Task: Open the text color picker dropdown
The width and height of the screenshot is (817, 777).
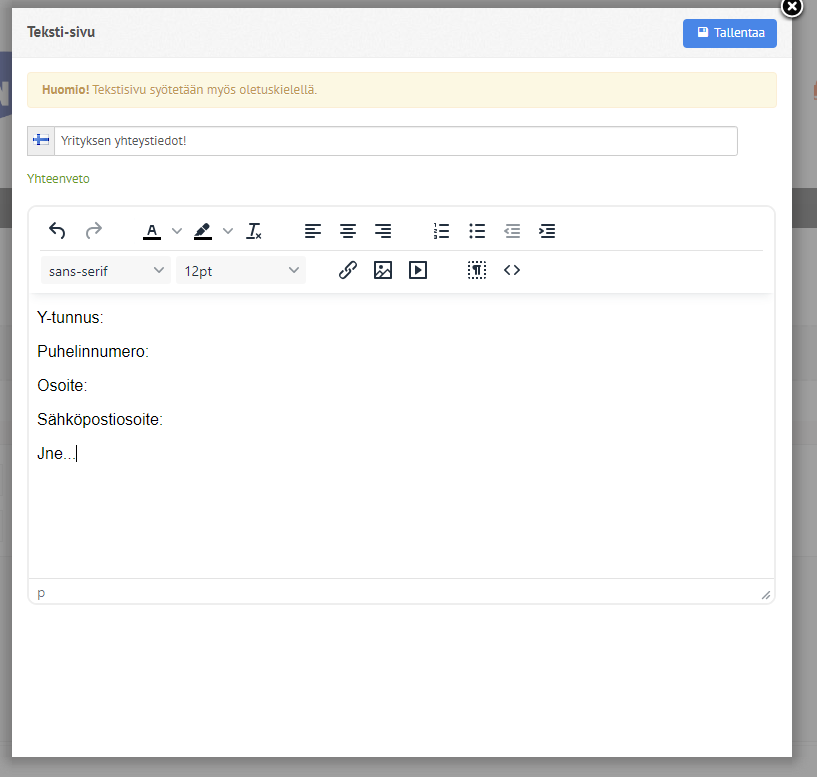Action: pos(177,231)
